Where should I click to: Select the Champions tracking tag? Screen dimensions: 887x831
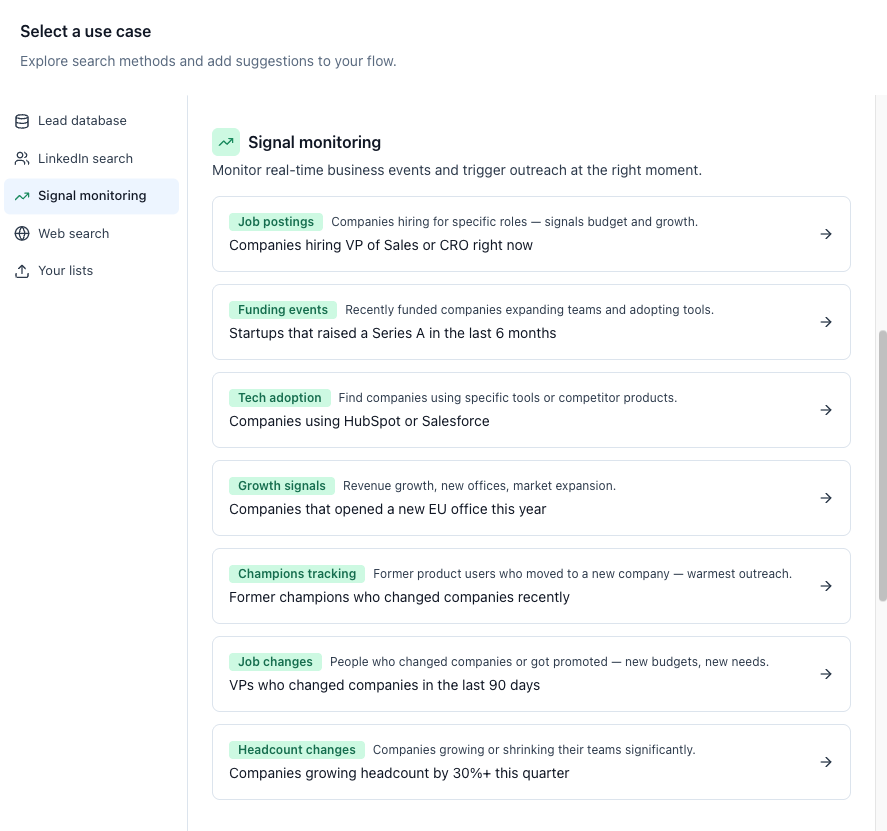[297, 574]
